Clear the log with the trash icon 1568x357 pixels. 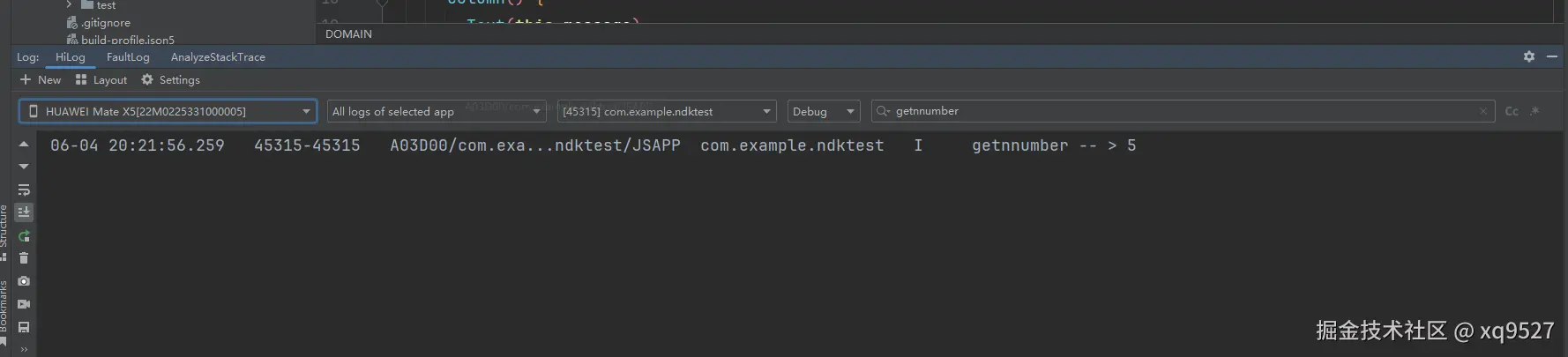[24, 258]
